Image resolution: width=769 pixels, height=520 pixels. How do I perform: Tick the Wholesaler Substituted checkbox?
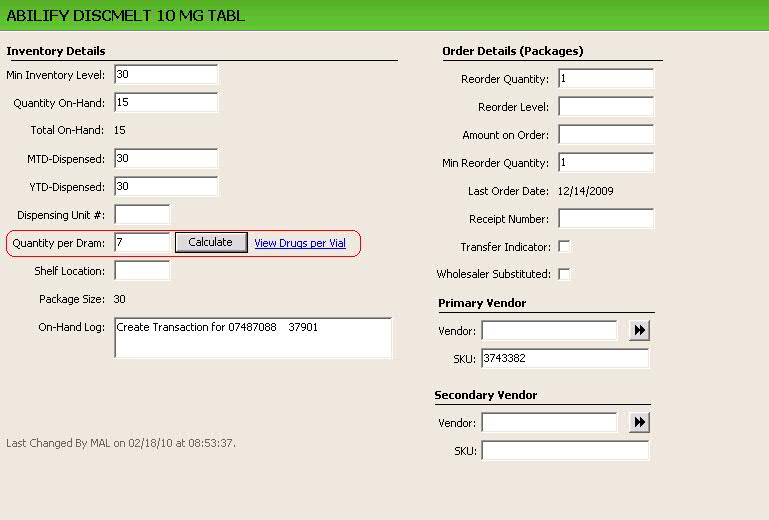(564, 274)
